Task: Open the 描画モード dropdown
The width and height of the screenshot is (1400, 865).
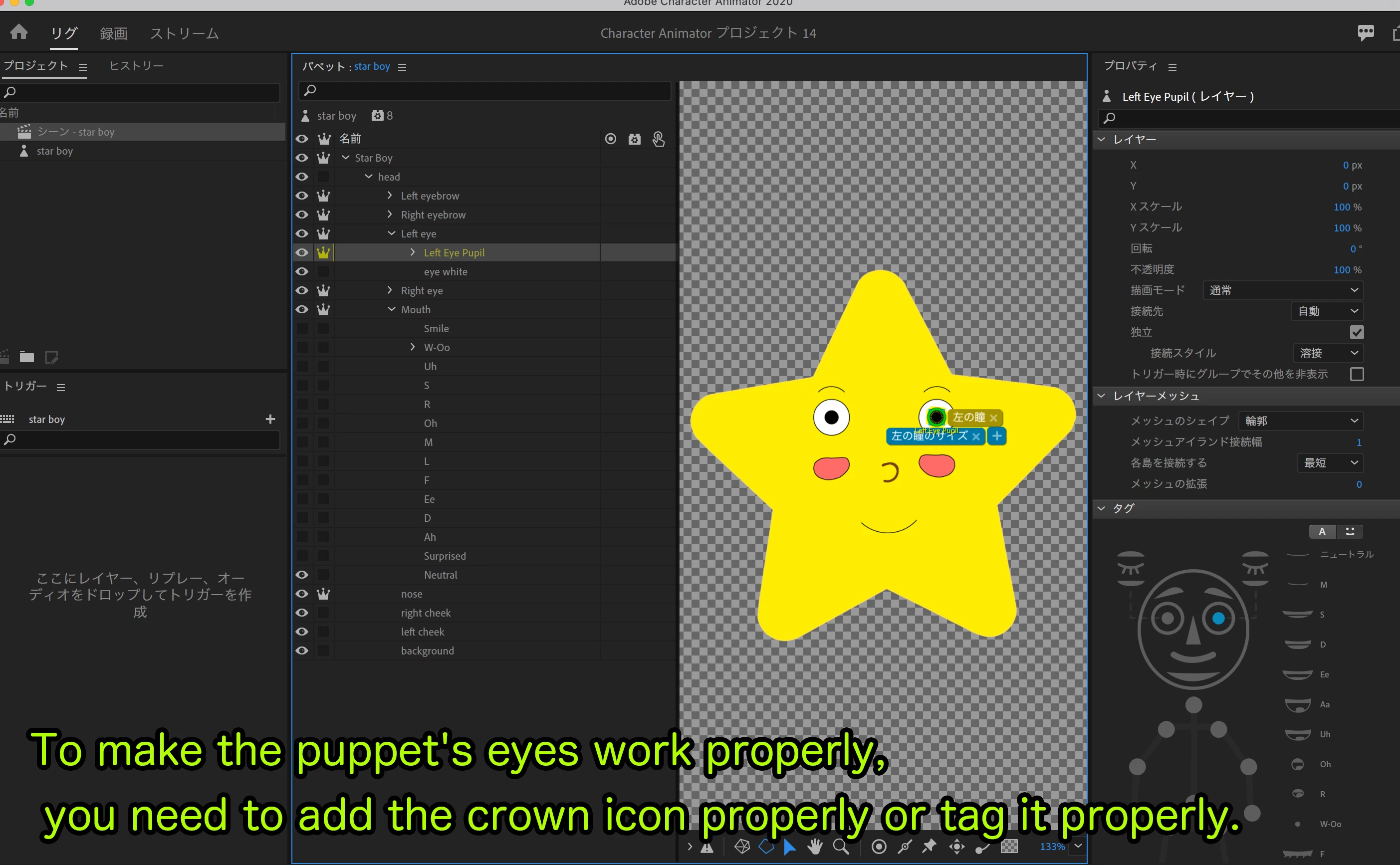Action: point(1282,291)
